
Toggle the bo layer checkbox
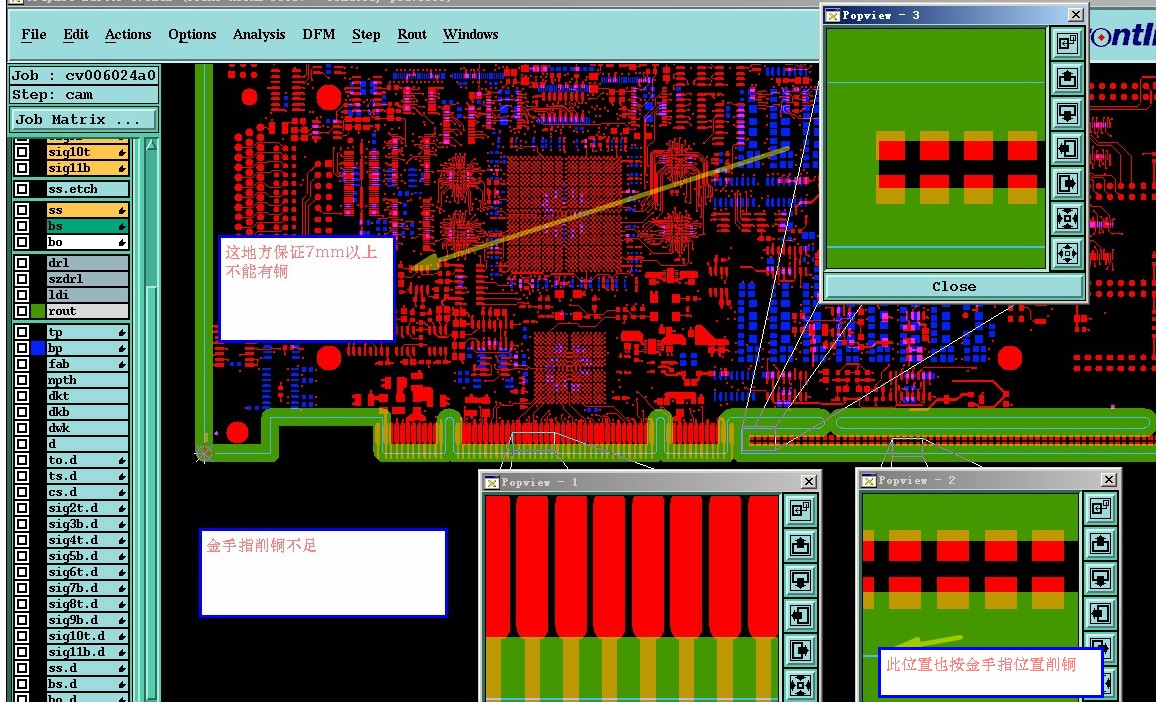[x=22, y=242]
